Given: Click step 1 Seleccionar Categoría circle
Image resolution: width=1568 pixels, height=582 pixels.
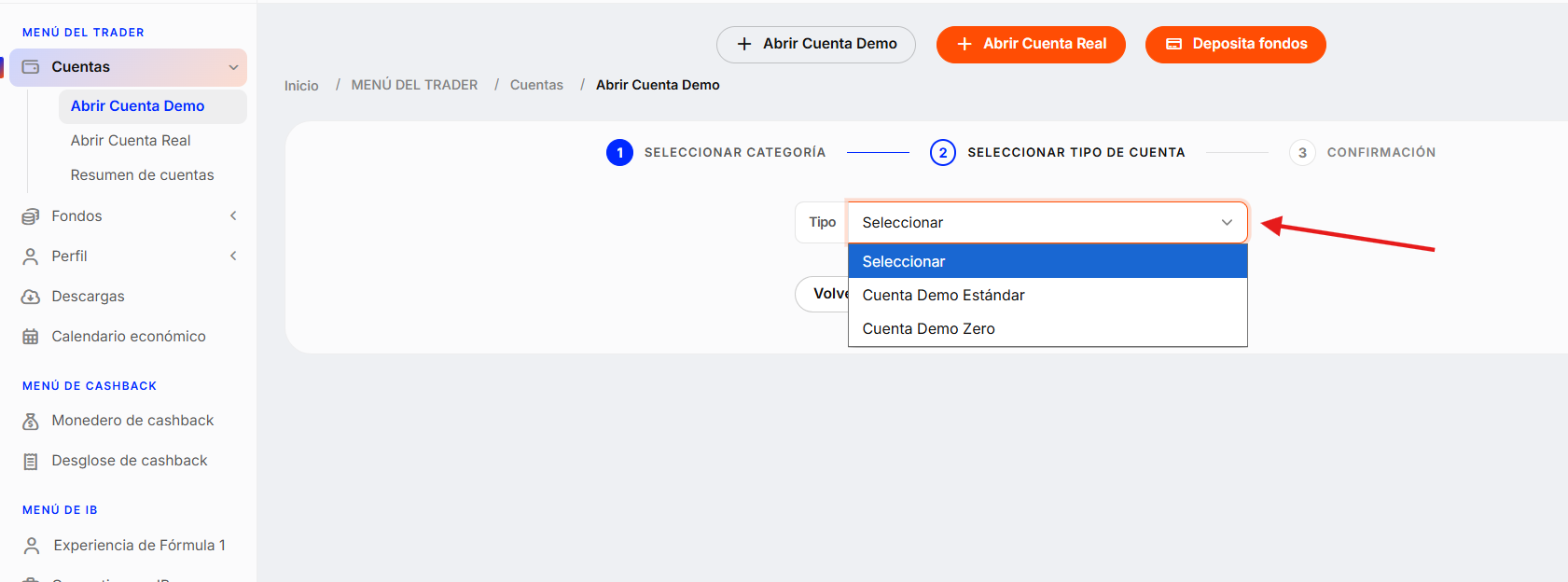Looking at the screenshot, I should tap(619, 153).
